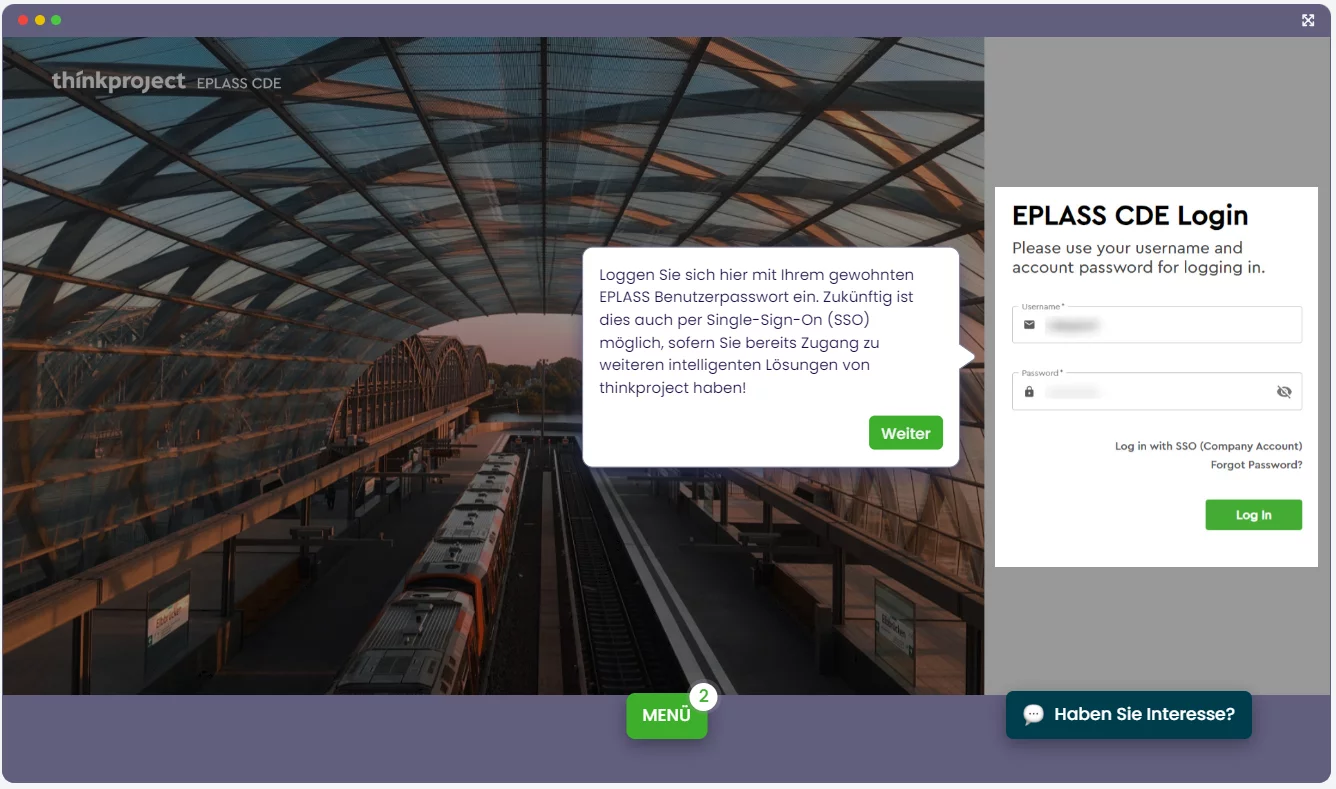Open the green MENÜ button

tap(667, 716)
